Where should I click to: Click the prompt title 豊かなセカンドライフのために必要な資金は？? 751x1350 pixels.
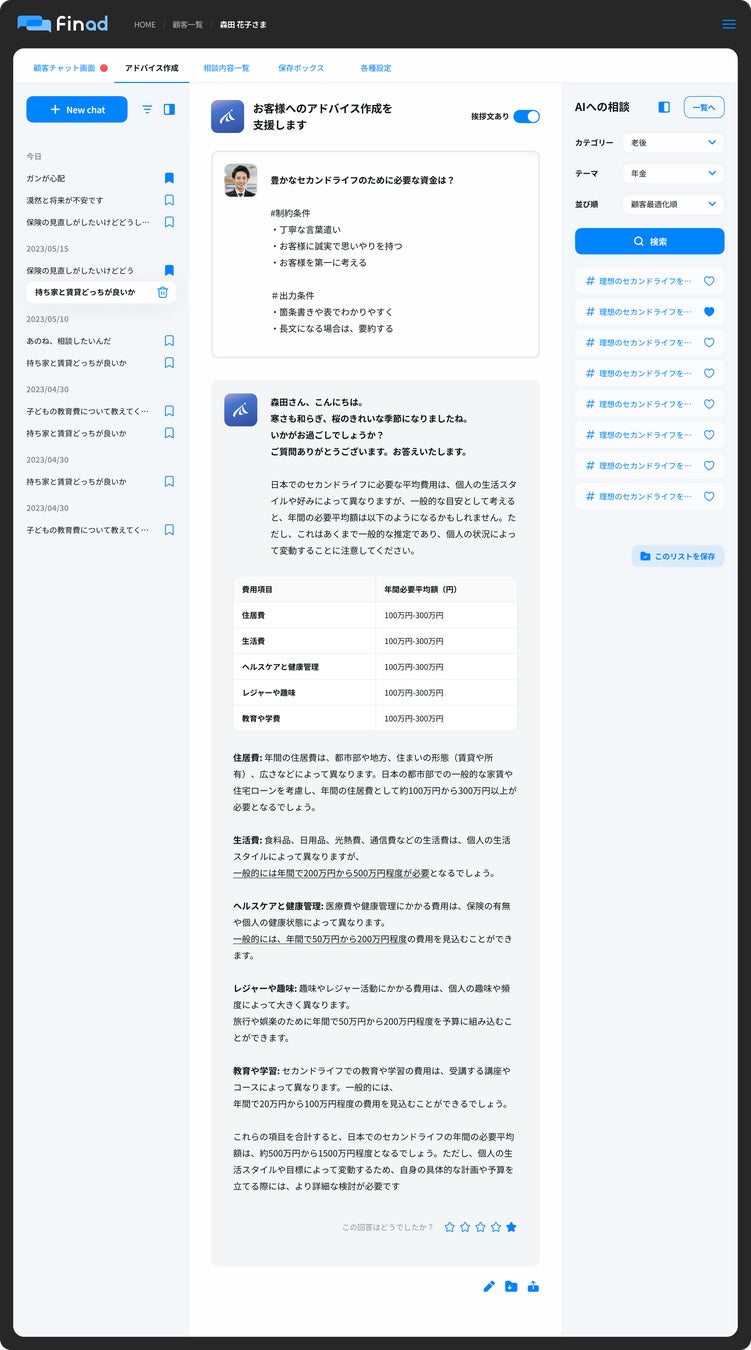coord(362,180)
